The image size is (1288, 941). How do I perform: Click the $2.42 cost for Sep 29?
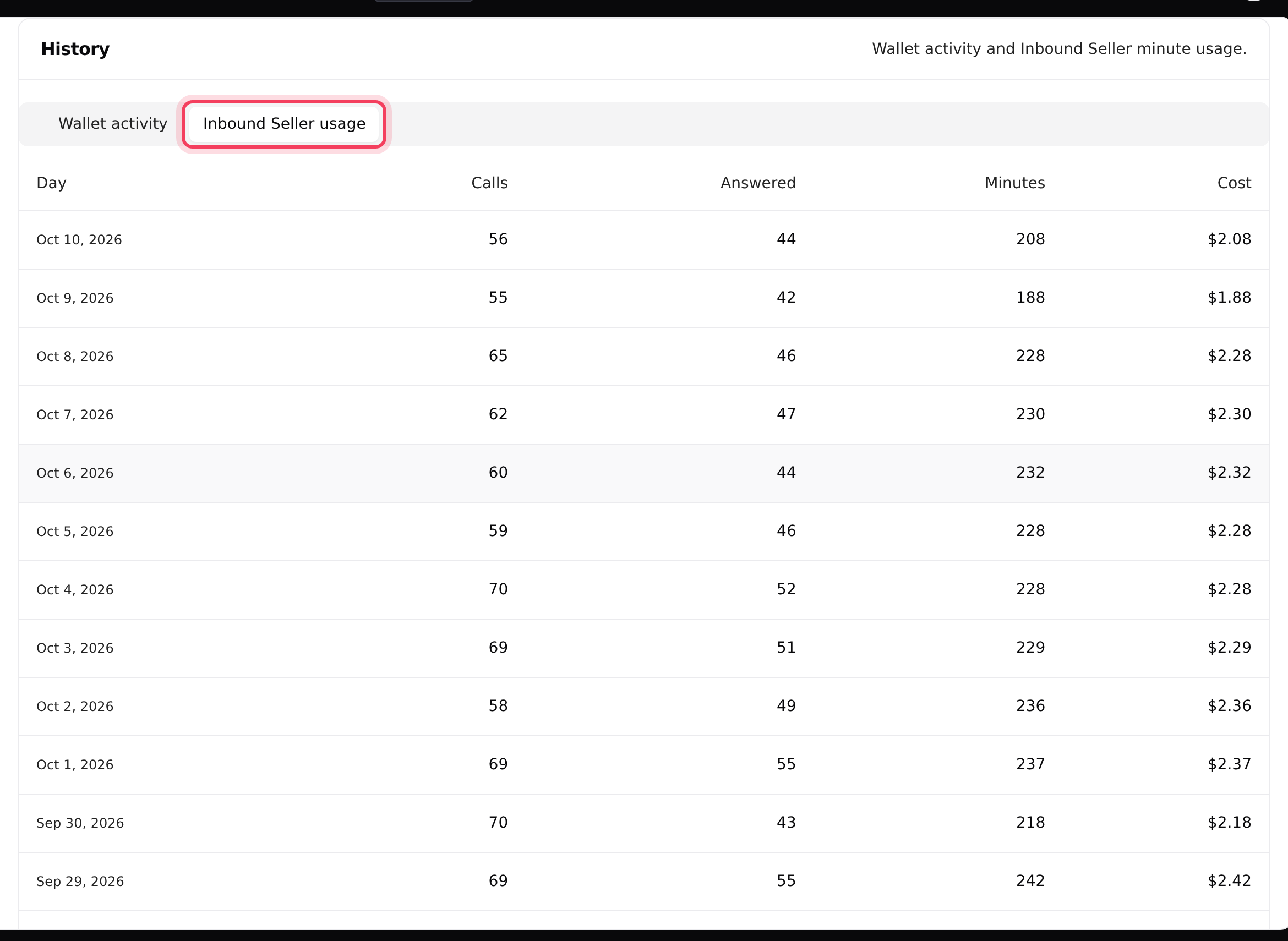[x=1229, y=880]
